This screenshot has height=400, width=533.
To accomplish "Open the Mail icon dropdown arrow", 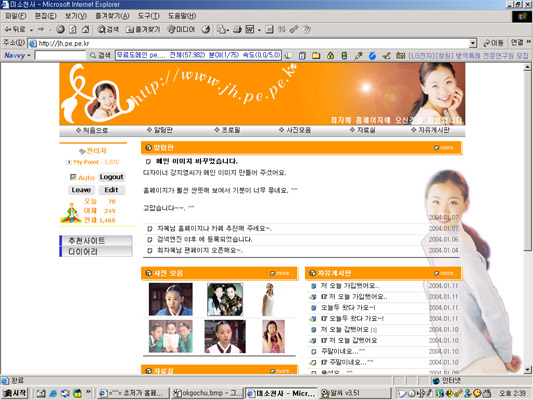I will tap(227, 30).
